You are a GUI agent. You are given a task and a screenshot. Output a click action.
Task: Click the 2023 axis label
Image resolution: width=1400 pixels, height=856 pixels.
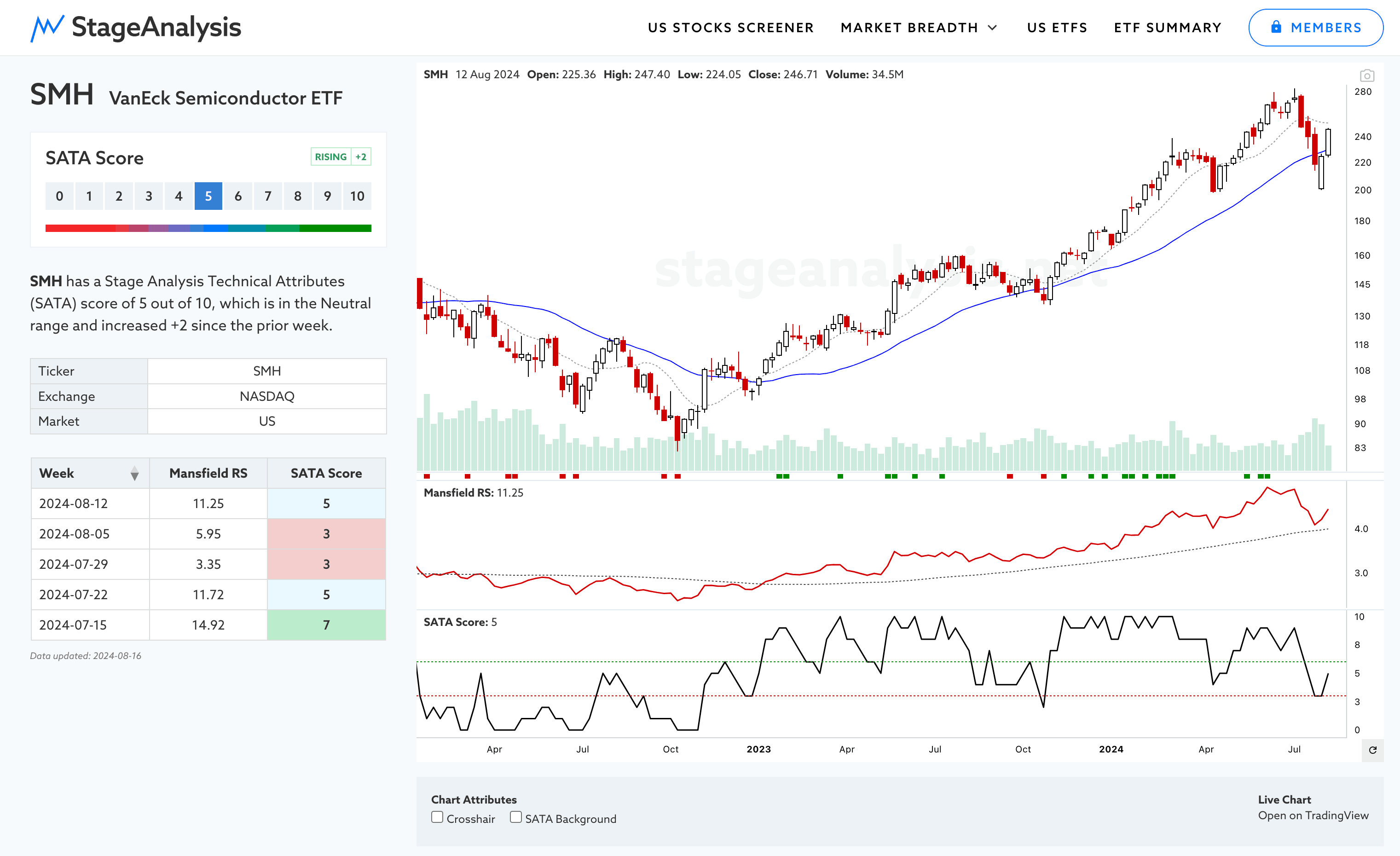758,749
